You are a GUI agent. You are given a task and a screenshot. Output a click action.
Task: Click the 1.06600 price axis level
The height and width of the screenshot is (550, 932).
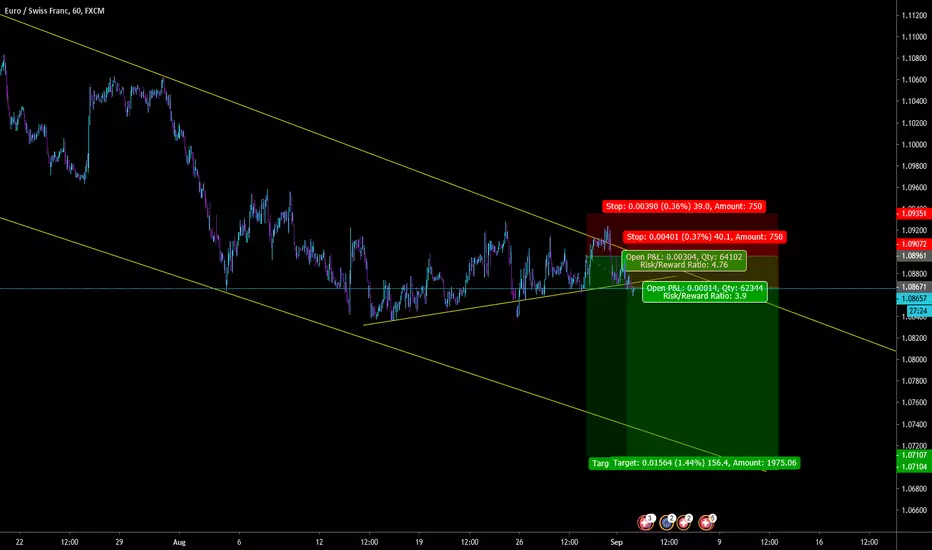pos(914,510)
